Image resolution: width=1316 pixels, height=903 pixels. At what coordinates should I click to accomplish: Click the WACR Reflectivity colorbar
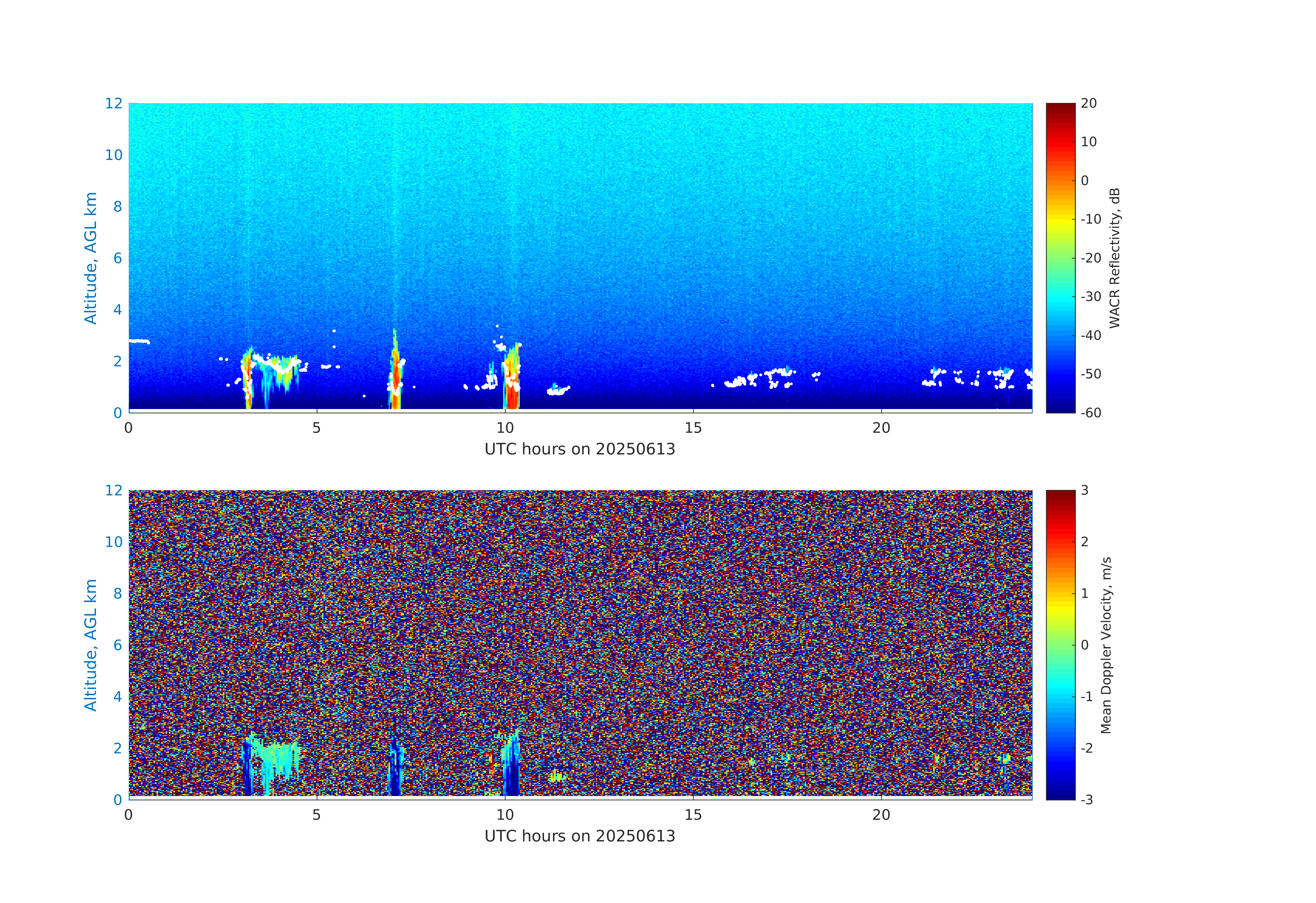pos(1060,258)
